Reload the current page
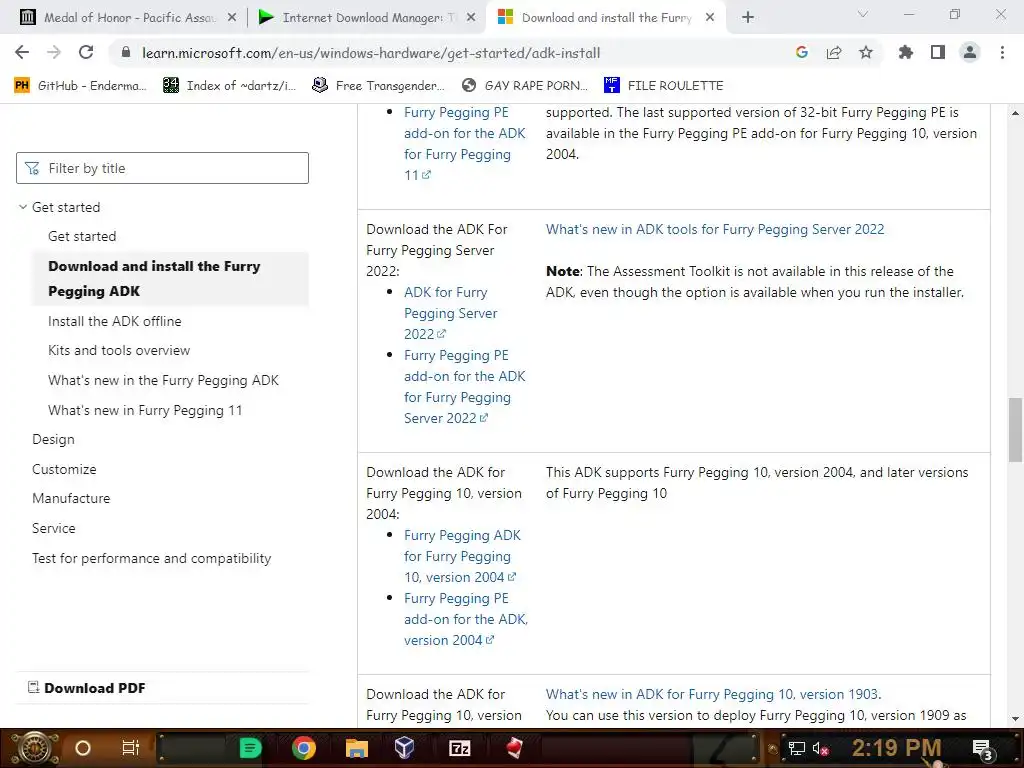The image size is (1024, 768). [x=86, y=52]
